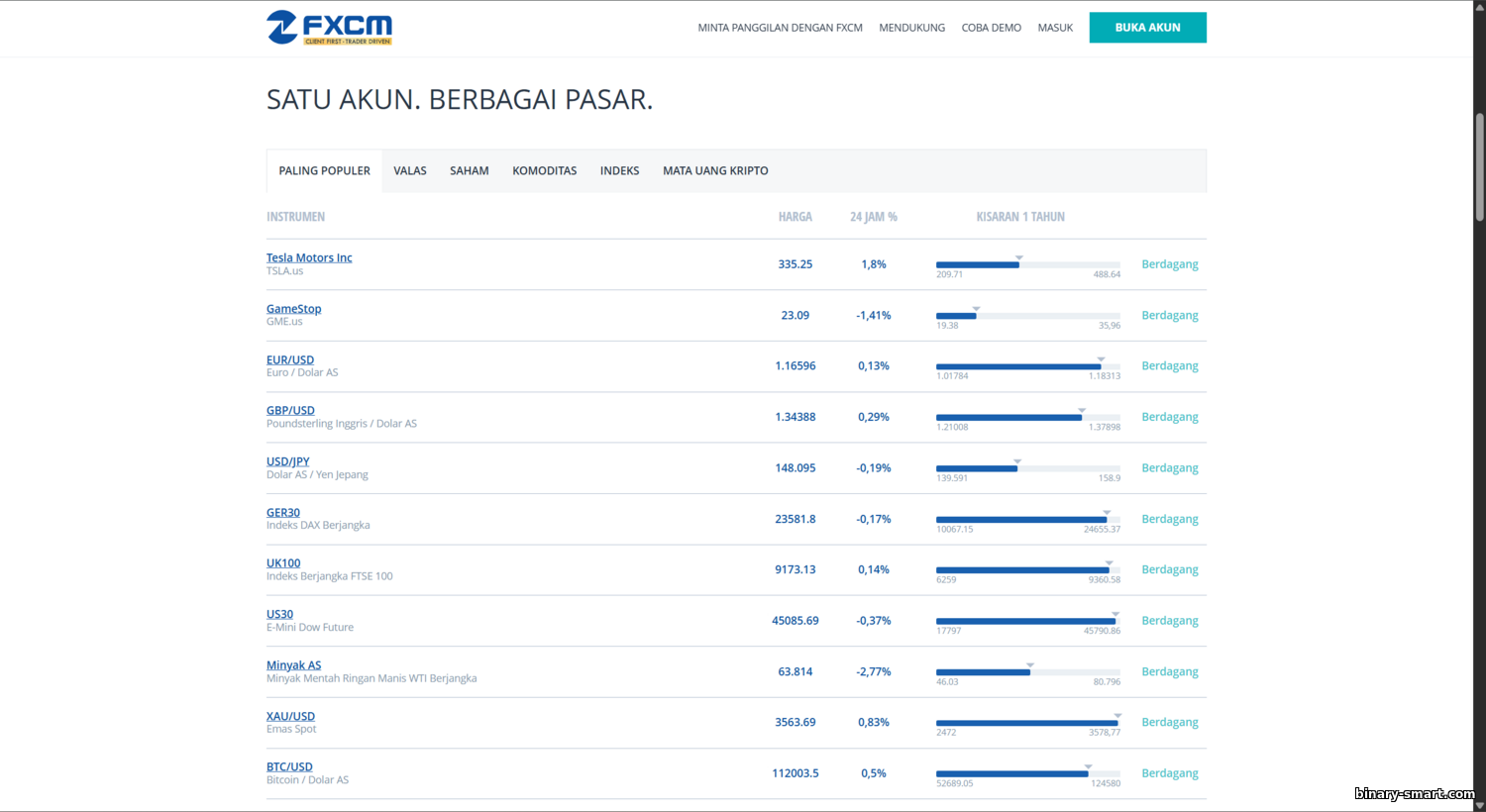
Task: Click the Minyak AS range bar
Action: pos(1027,672)
